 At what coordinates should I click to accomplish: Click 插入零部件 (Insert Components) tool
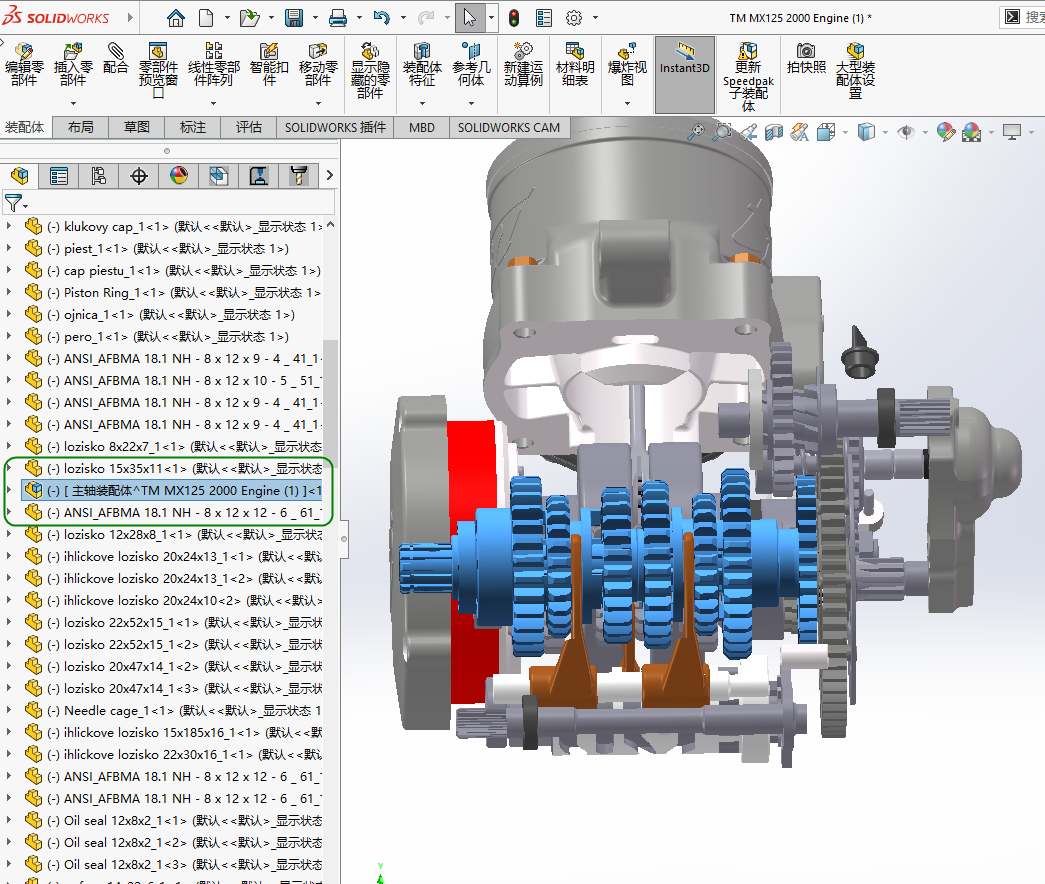tap(73, 65)
